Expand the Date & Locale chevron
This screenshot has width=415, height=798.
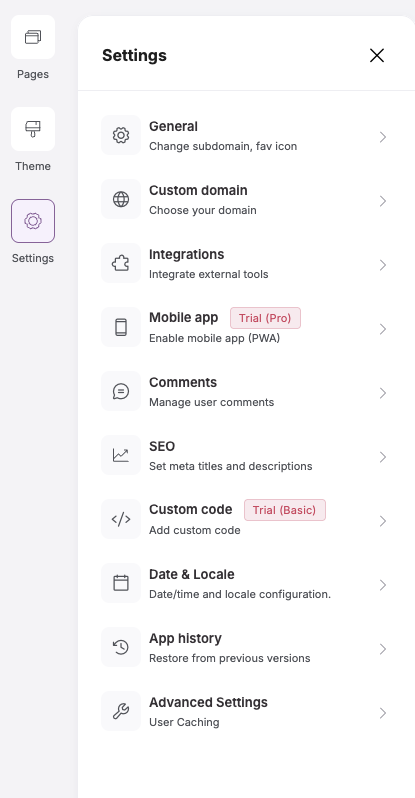(x=383, y=585)
